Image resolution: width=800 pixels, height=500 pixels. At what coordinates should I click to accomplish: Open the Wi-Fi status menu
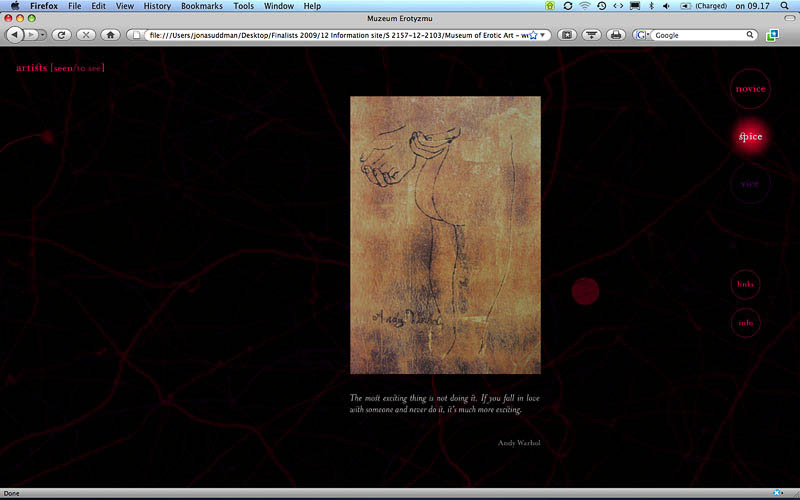[x=585, y=6]
